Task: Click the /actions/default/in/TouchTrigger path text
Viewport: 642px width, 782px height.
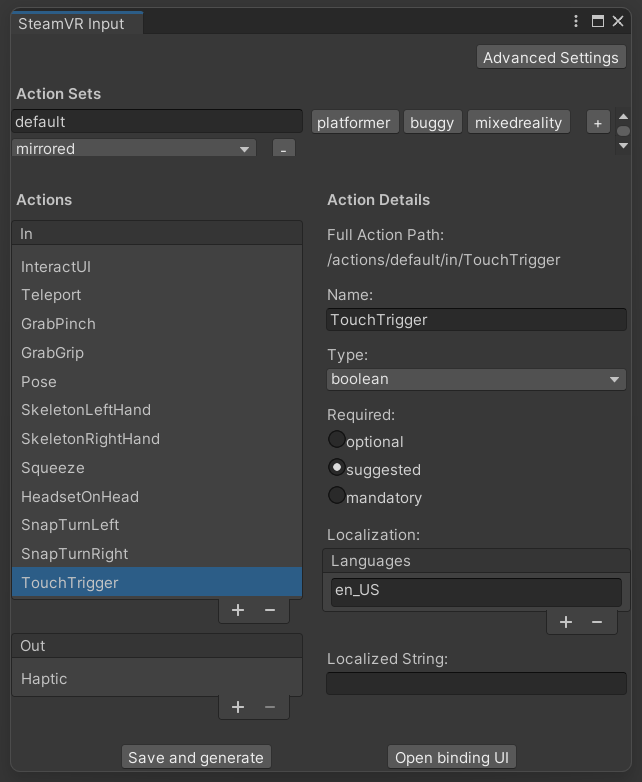Action: [x=443, y=260]
